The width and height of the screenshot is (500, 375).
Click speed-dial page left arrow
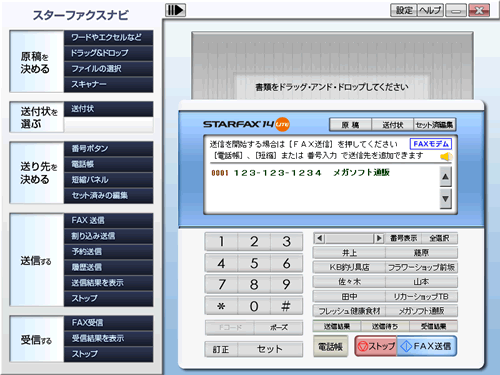[319, 238]
